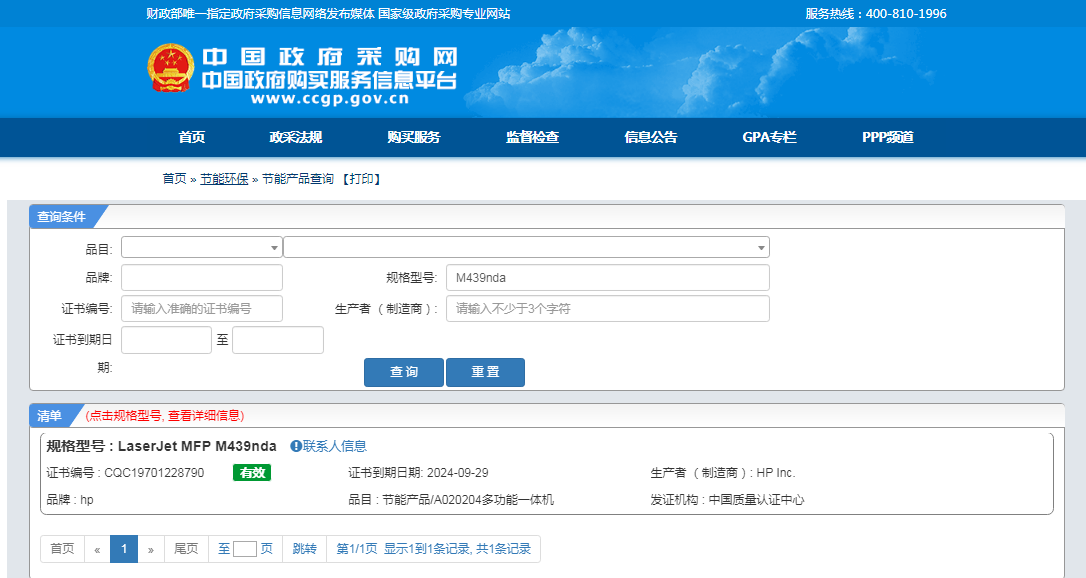Open the 首页 navigation menu item
This screenshot has height=578, width=1086.
click(x=192, y=137)
